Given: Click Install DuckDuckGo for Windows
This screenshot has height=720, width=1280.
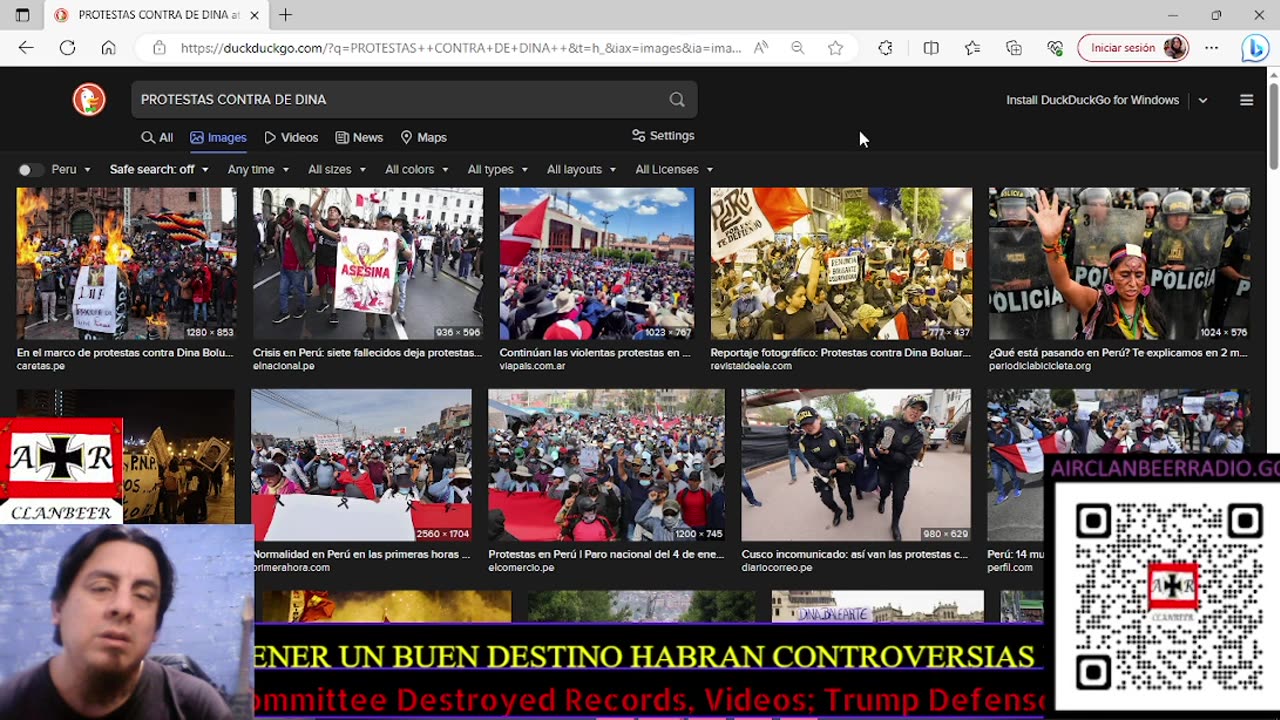Looking at the screenshot, I should pyautogui.click(x=1092, y=100).
